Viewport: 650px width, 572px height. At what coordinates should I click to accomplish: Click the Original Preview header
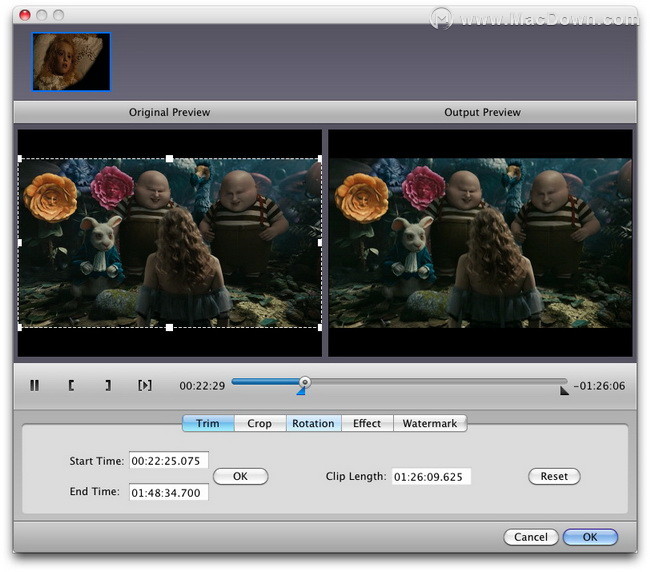point(169,112)
